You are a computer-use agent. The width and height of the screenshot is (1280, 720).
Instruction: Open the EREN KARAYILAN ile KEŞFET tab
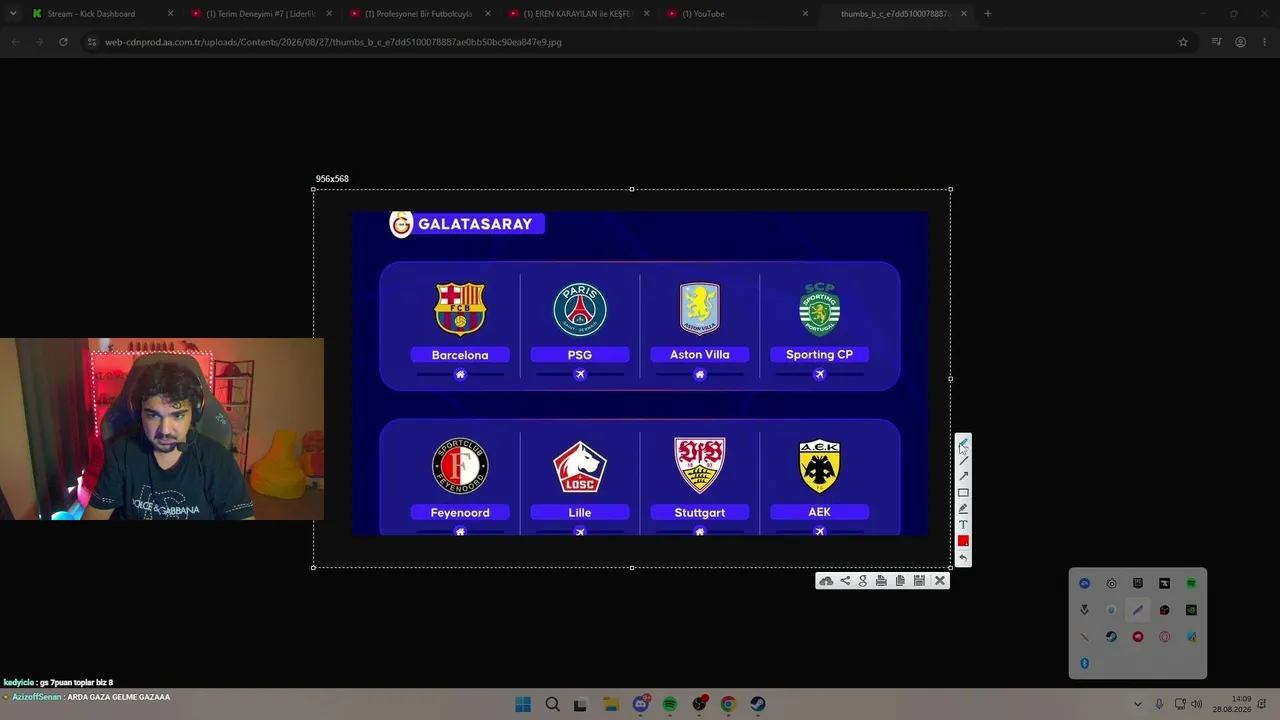[x=579, y=14]
